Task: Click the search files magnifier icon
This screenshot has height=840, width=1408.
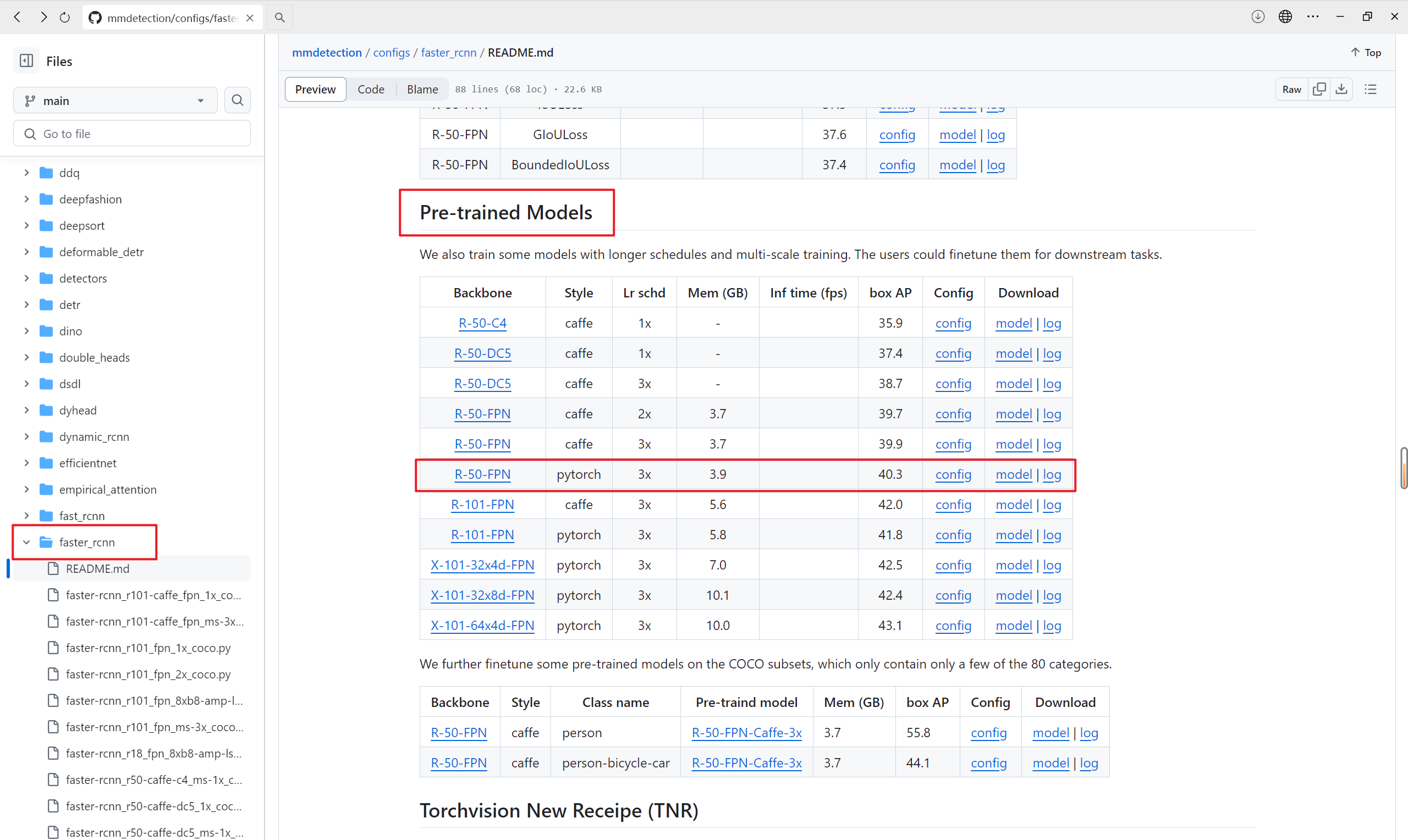Action: tap(237, 100)
